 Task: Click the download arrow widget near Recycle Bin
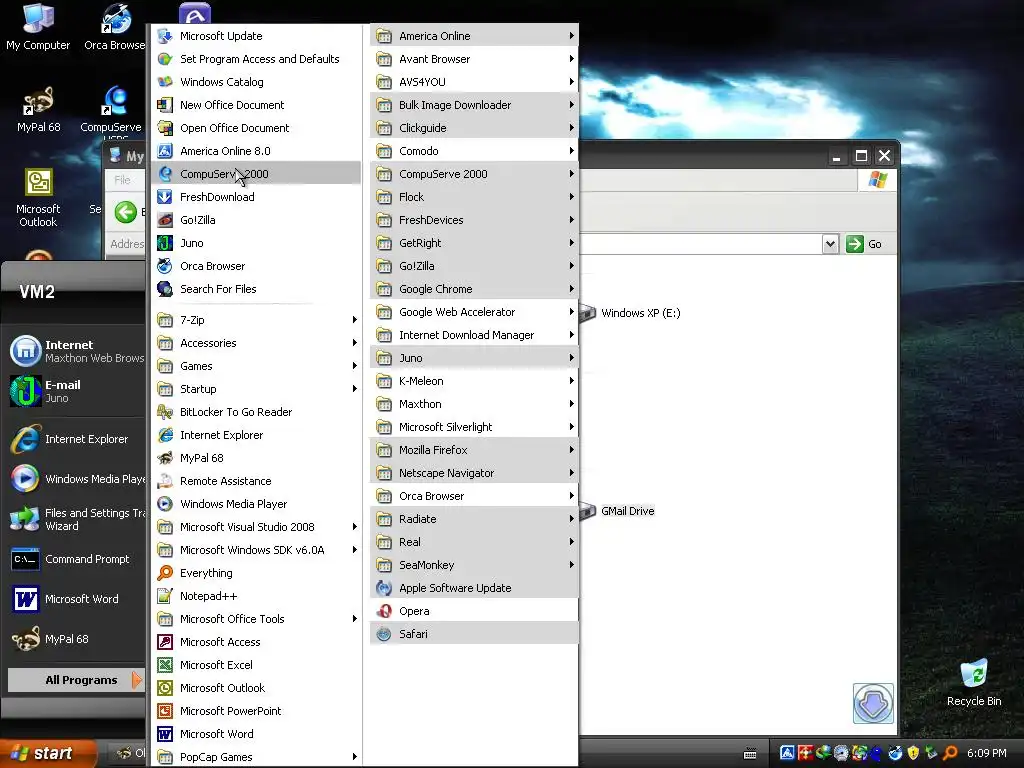873,703
